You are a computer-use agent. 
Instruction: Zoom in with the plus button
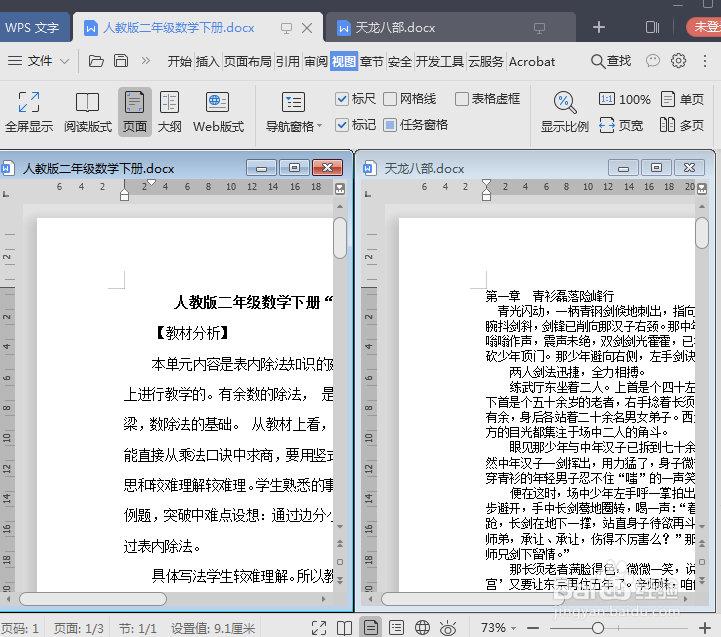tap(704, 628)
